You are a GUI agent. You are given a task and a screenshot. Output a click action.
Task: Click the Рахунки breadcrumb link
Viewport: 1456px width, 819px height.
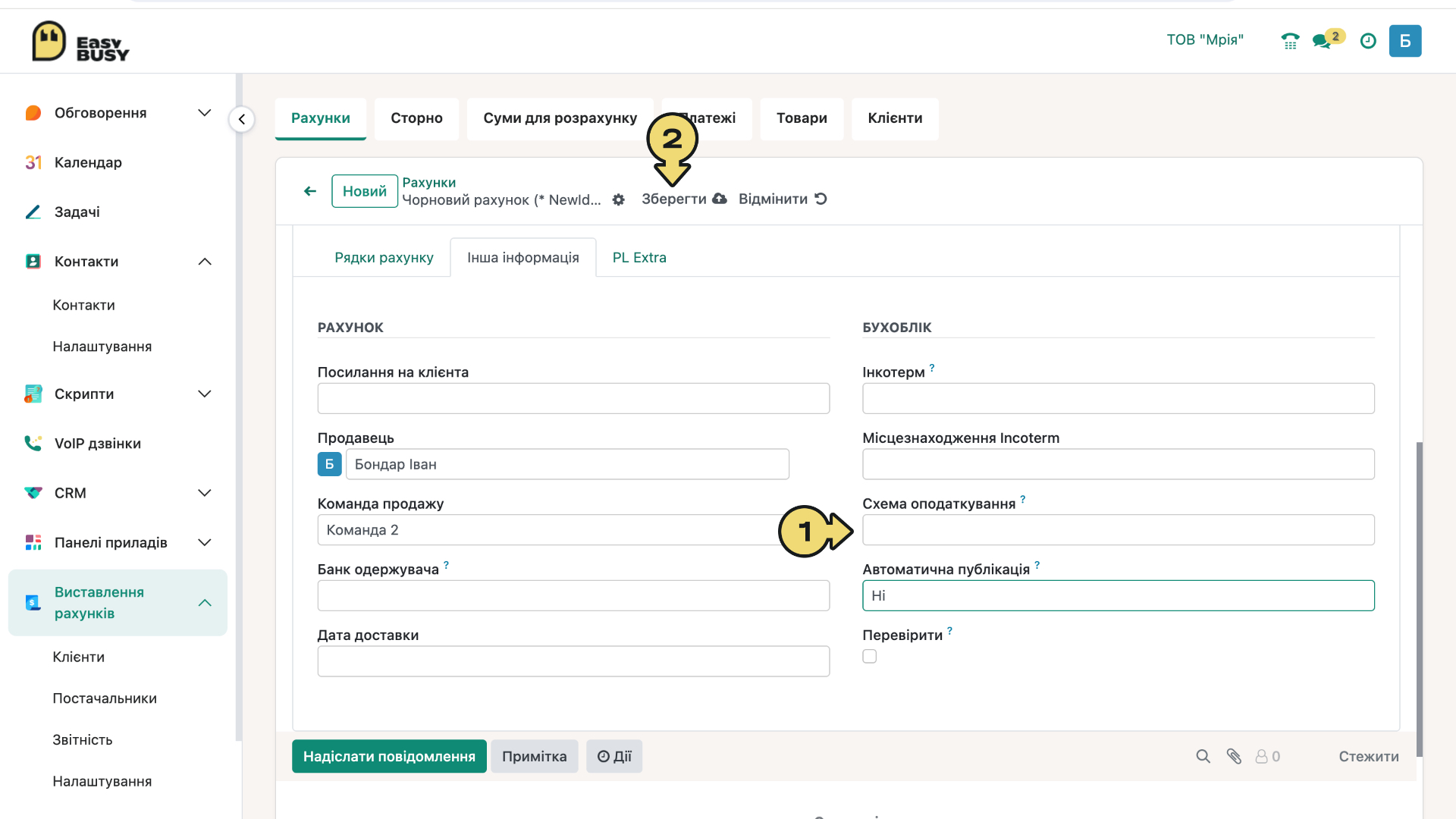pyautogui.click(x=428, y=183)
